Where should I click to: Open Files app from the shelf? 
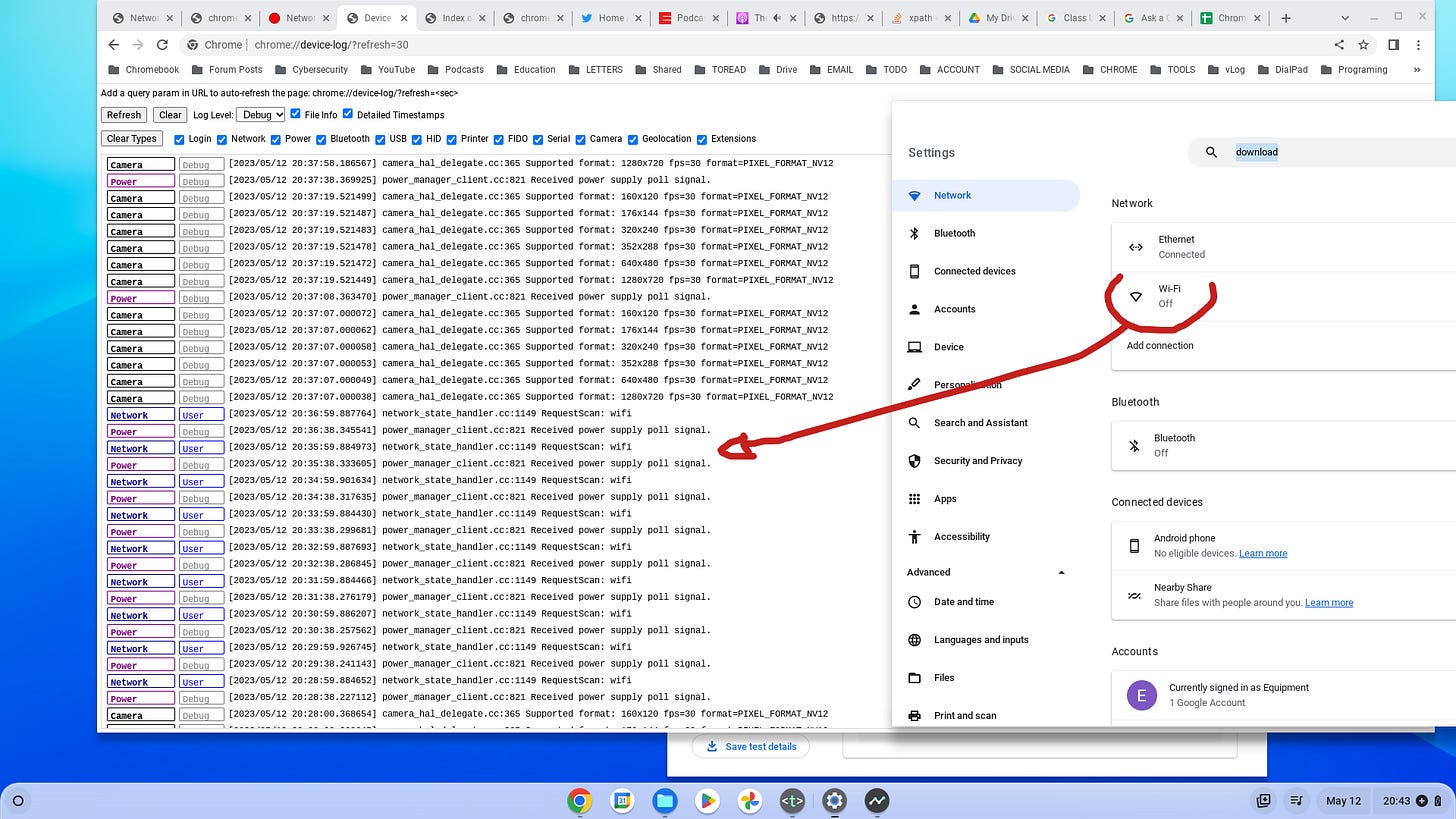coord(664,800)
